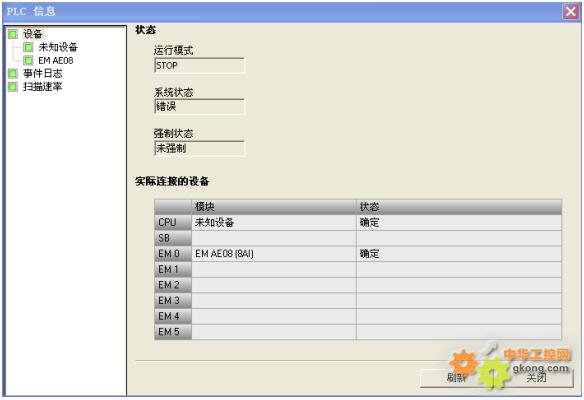The image size is (584, 400).
Task: Click the 强制状态 未强制 field
Action: click(x=199, y=148)
